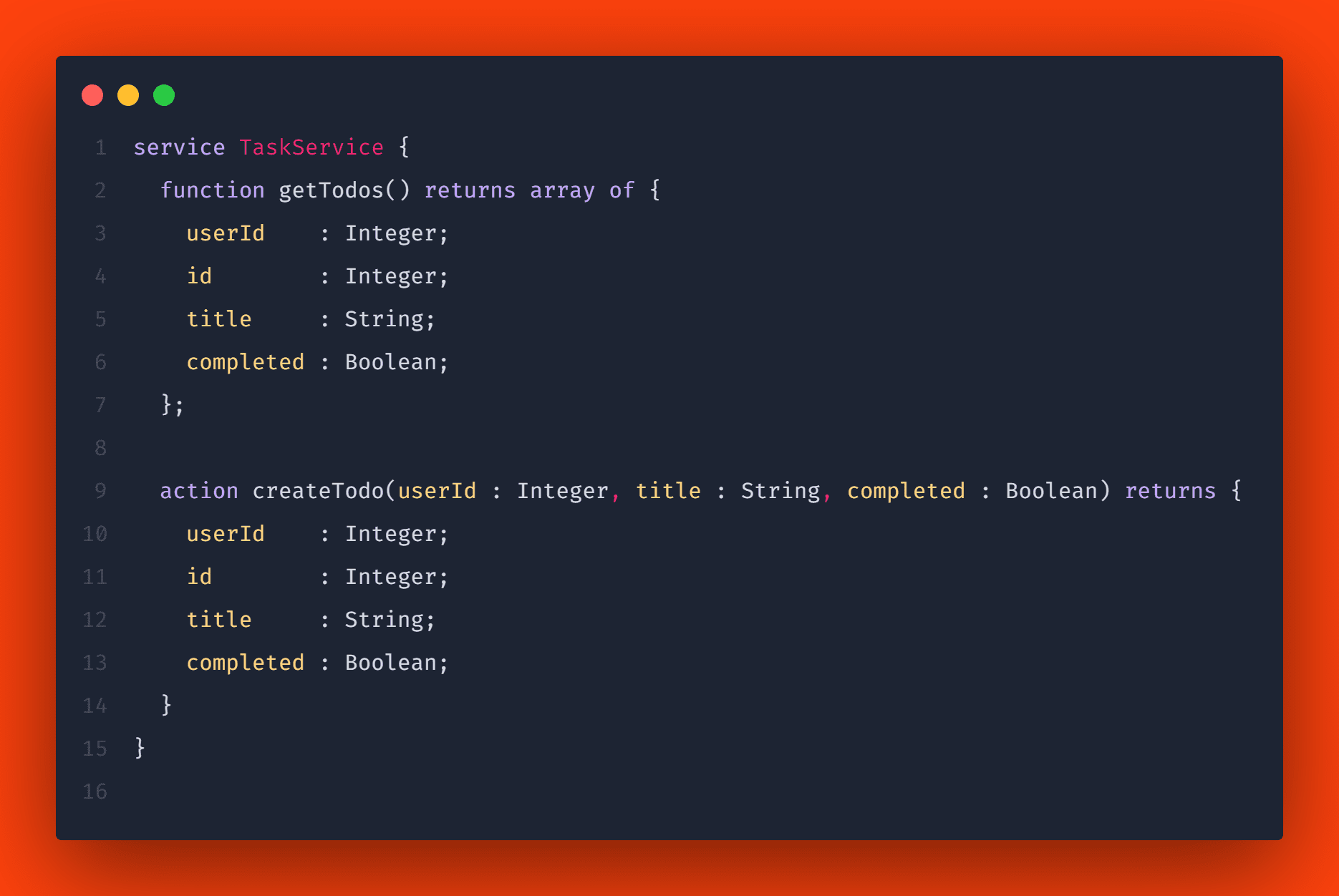
Task: Click the 'id' field on line 11
Action: pyautogui.click(x=199, y=577)
